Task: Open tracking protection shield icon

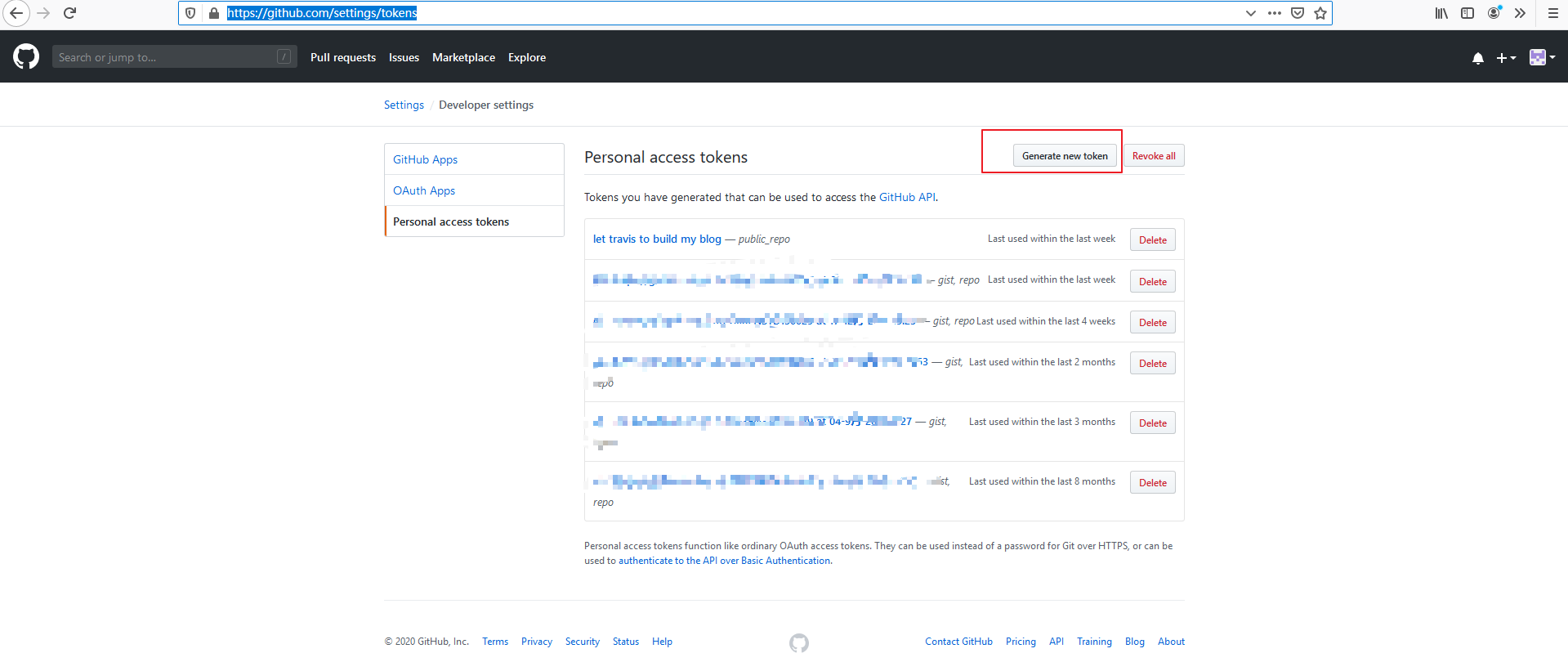Action: [190, 13]
